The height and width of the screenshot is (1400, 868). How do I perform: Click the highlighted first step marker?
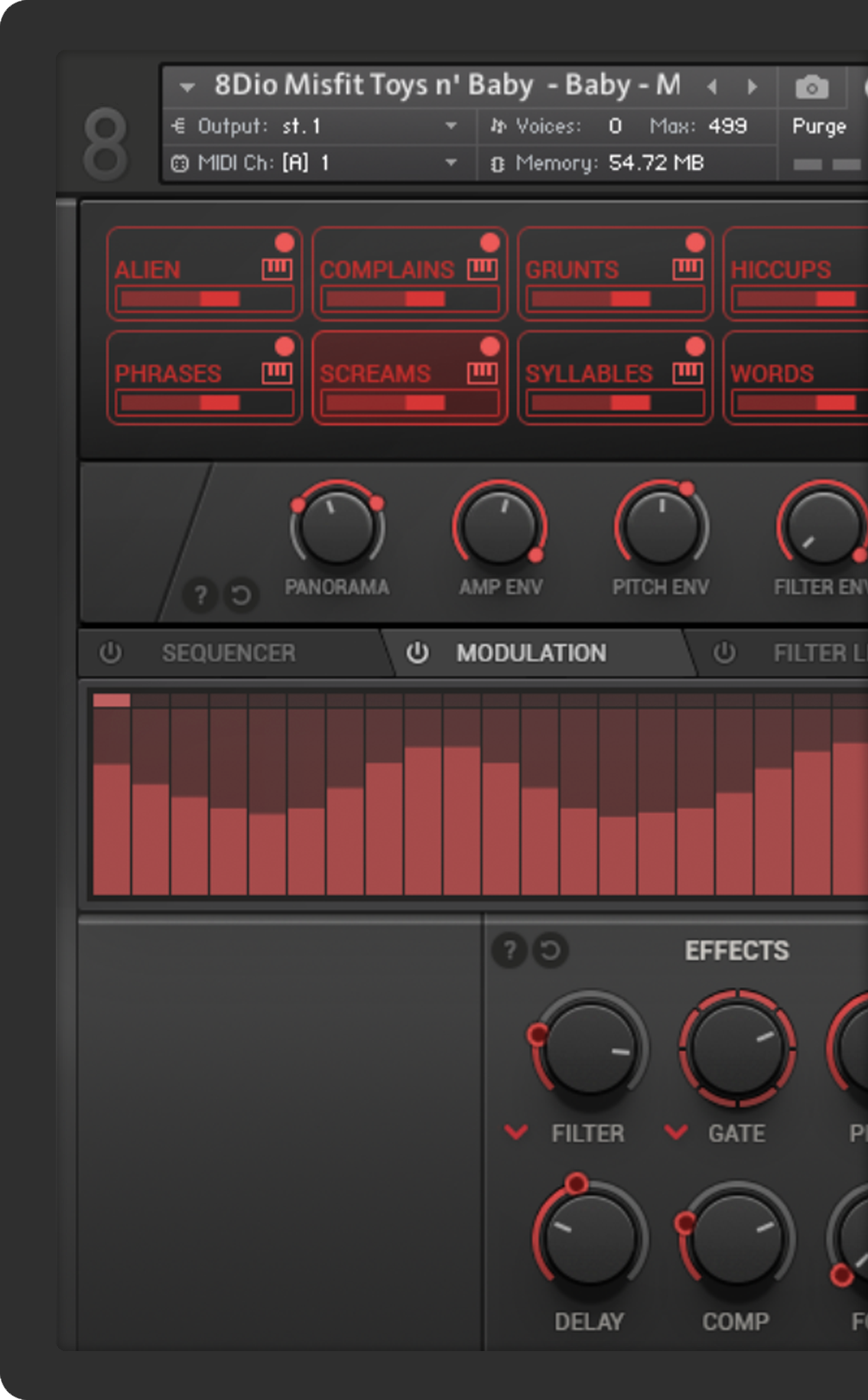112,700
